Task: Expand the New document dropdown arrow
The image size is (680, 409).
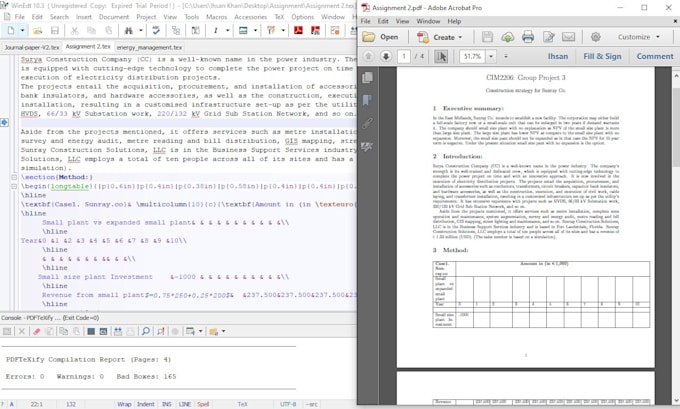Action: tap(22, 30)
